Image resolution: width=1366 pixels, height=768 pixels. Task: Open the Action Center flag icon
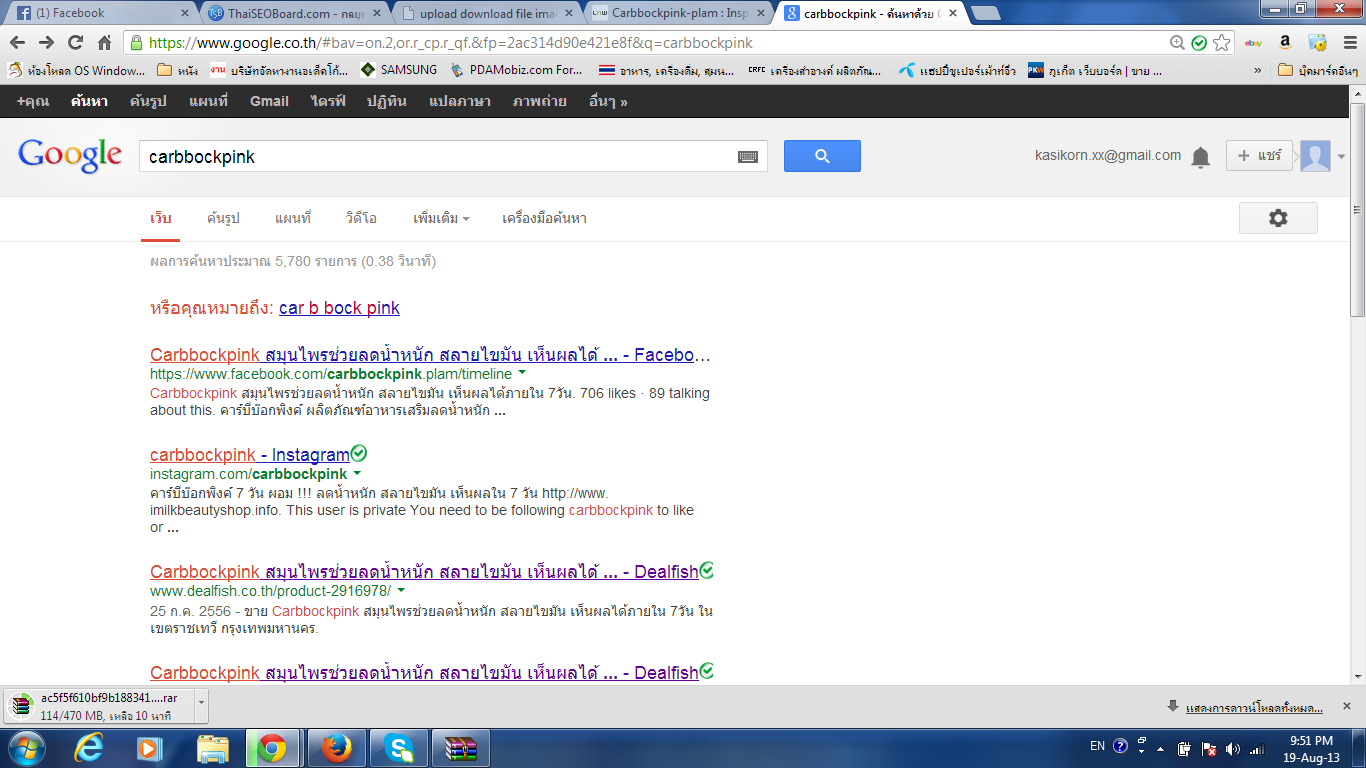(1209, 748)
